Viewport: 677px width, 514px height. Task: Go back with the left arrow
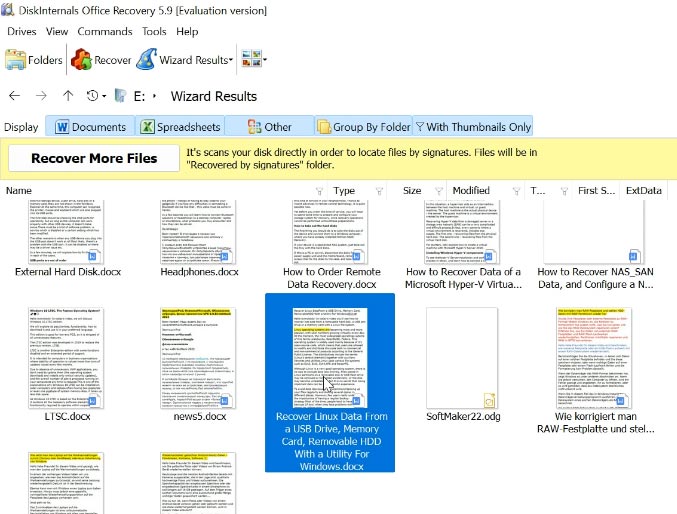15,95
